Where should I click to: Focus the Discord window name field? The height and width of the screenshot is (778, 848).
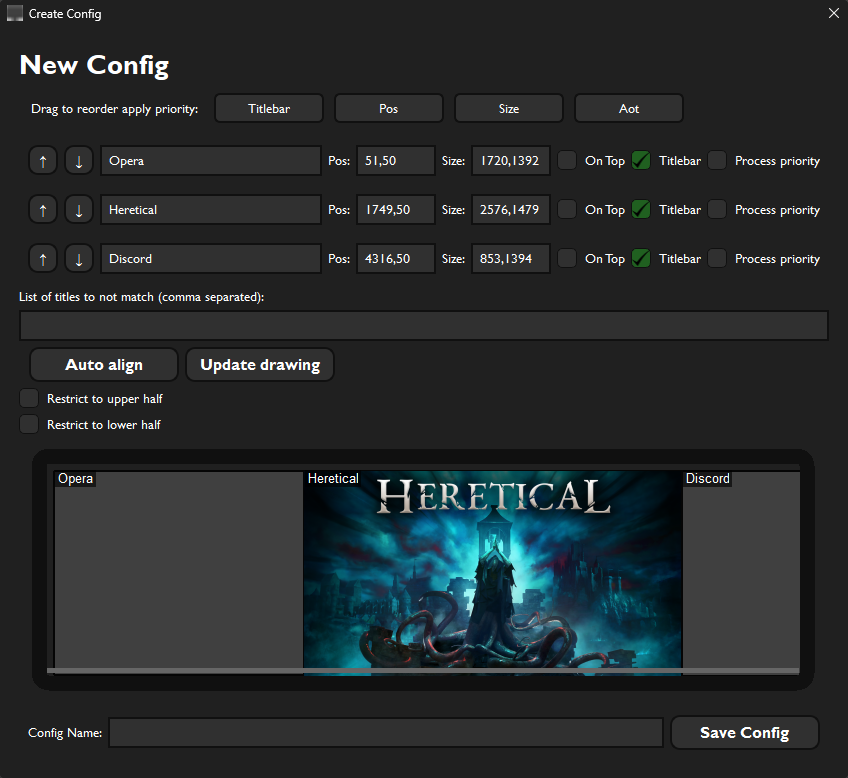211,259
